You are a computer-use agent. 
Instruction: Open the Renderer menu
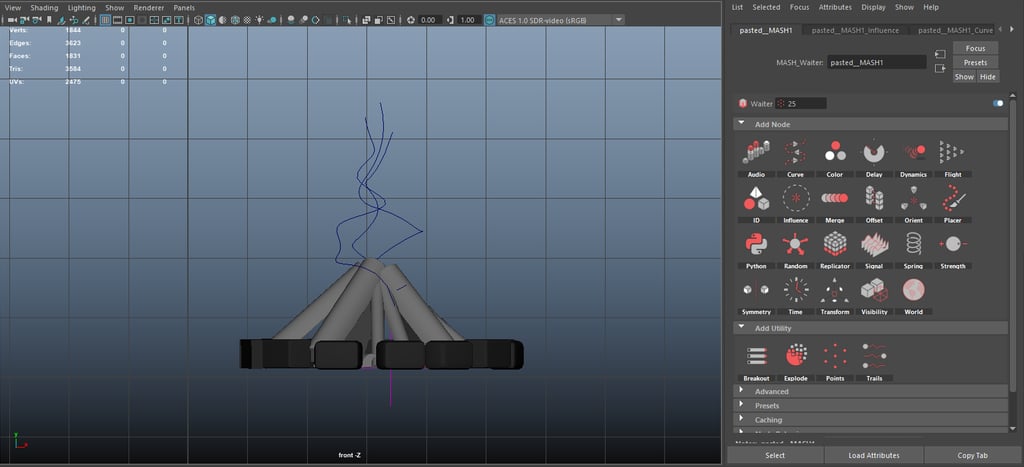pos(148,7)
